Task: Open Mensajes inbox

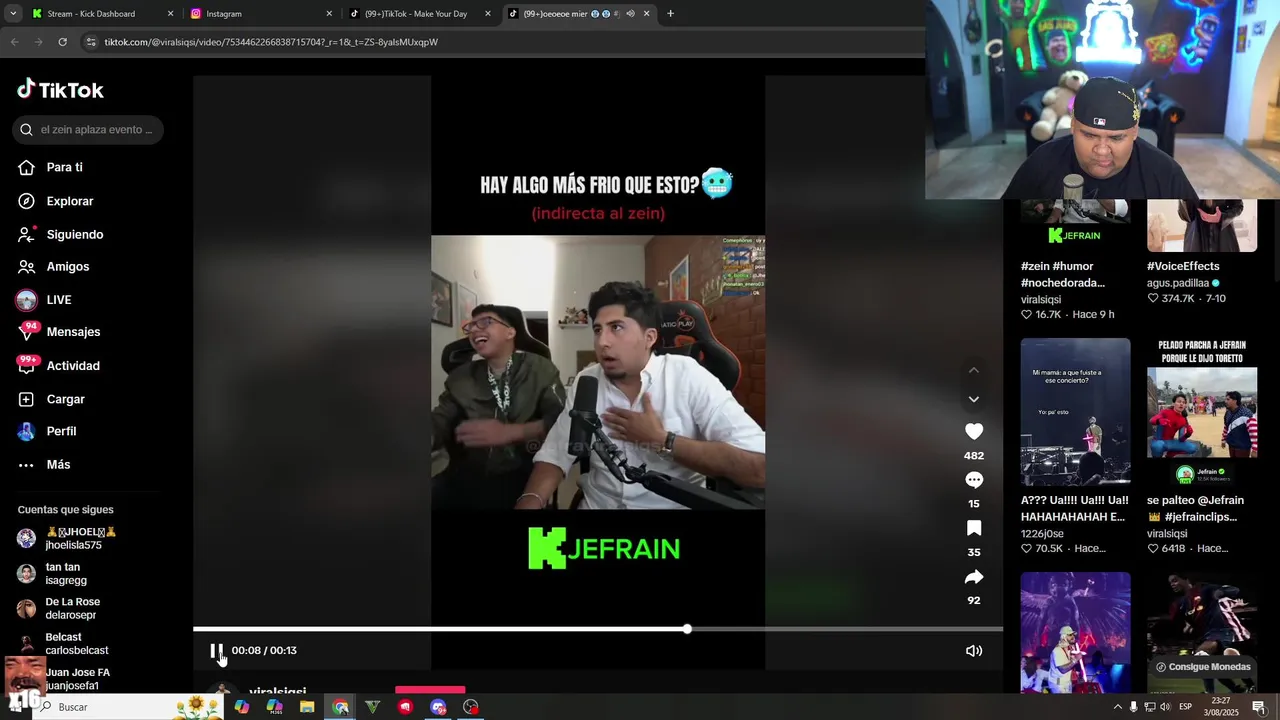Action: coord(73,332)
